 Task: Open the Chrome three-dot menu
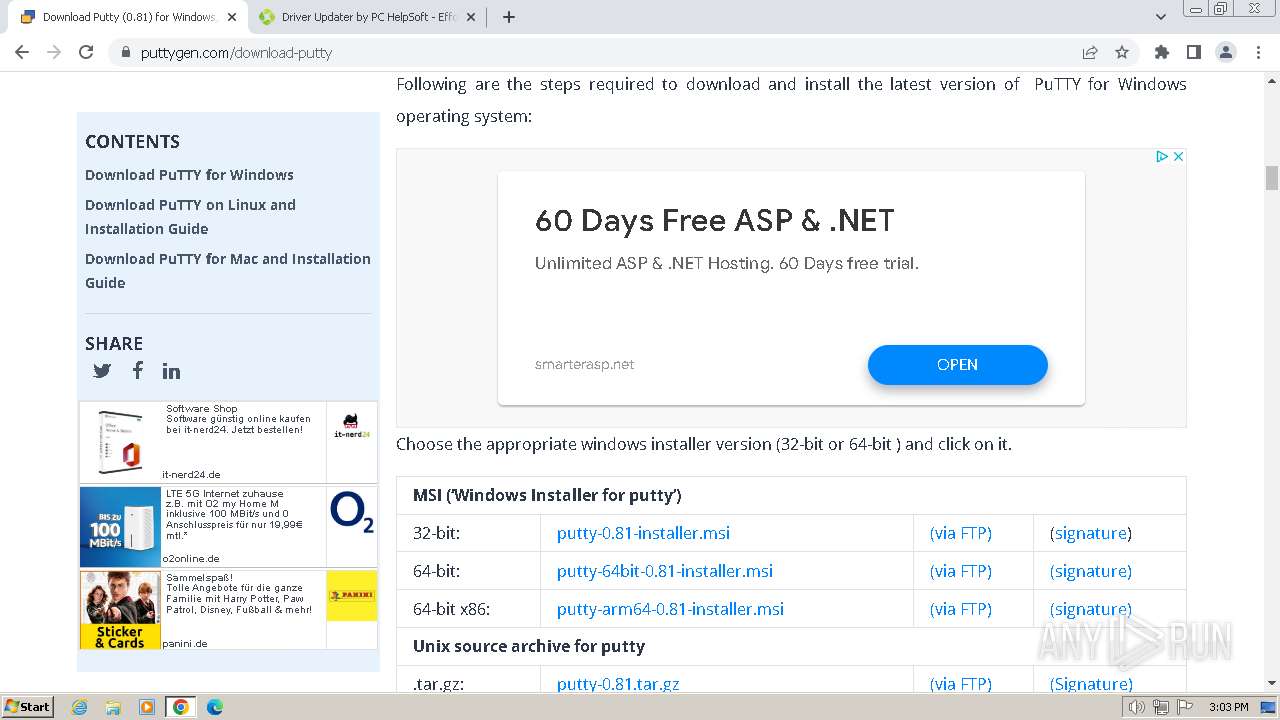1257,52
